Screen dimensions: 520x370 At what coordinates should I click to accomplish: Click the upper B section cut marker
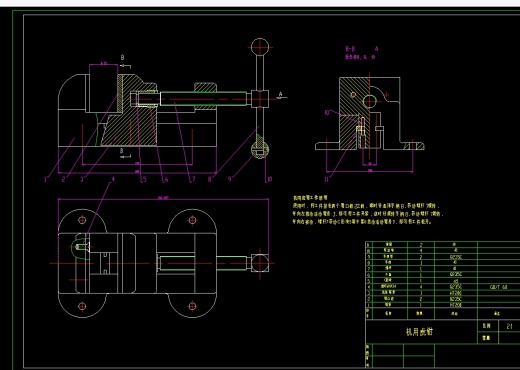[x=124, y=62]
